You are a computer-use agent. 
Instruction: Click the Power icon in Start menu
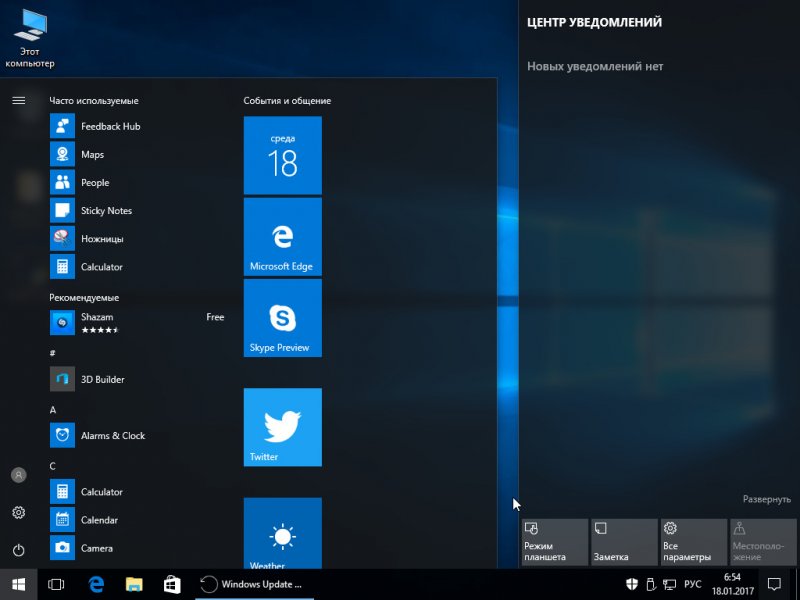pyautogui.click(x=18, y=550)
